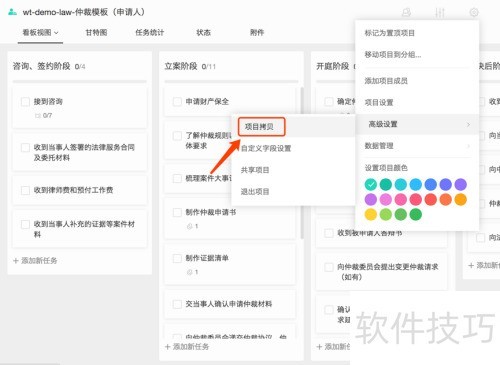Click the project settings gear icon
500x365 pixels.
click(x=474, y=12)
